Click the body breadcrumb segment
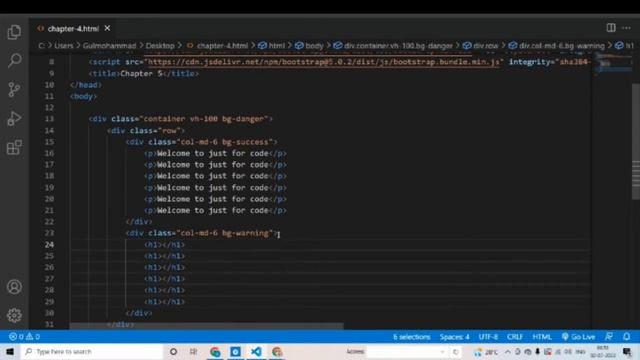The image size is (640, 360). coord(314,46)
